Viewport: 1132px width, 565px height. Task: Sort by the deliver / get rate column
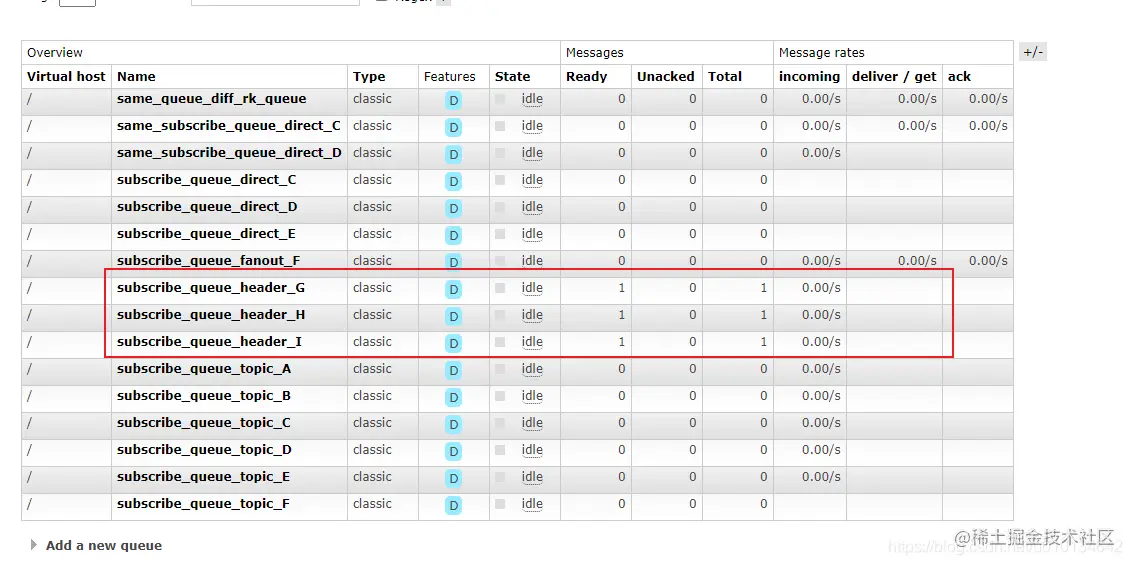pos(894,76)
